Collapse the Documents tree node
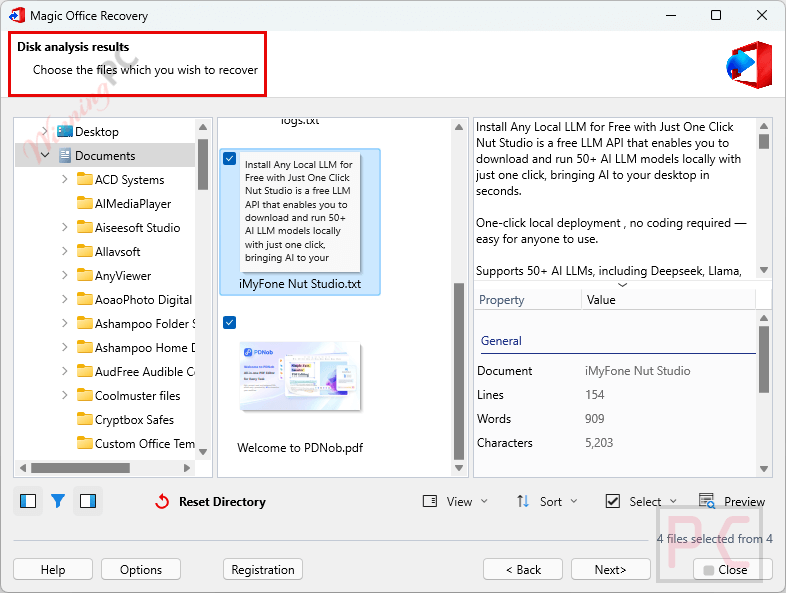 point(45,155)
